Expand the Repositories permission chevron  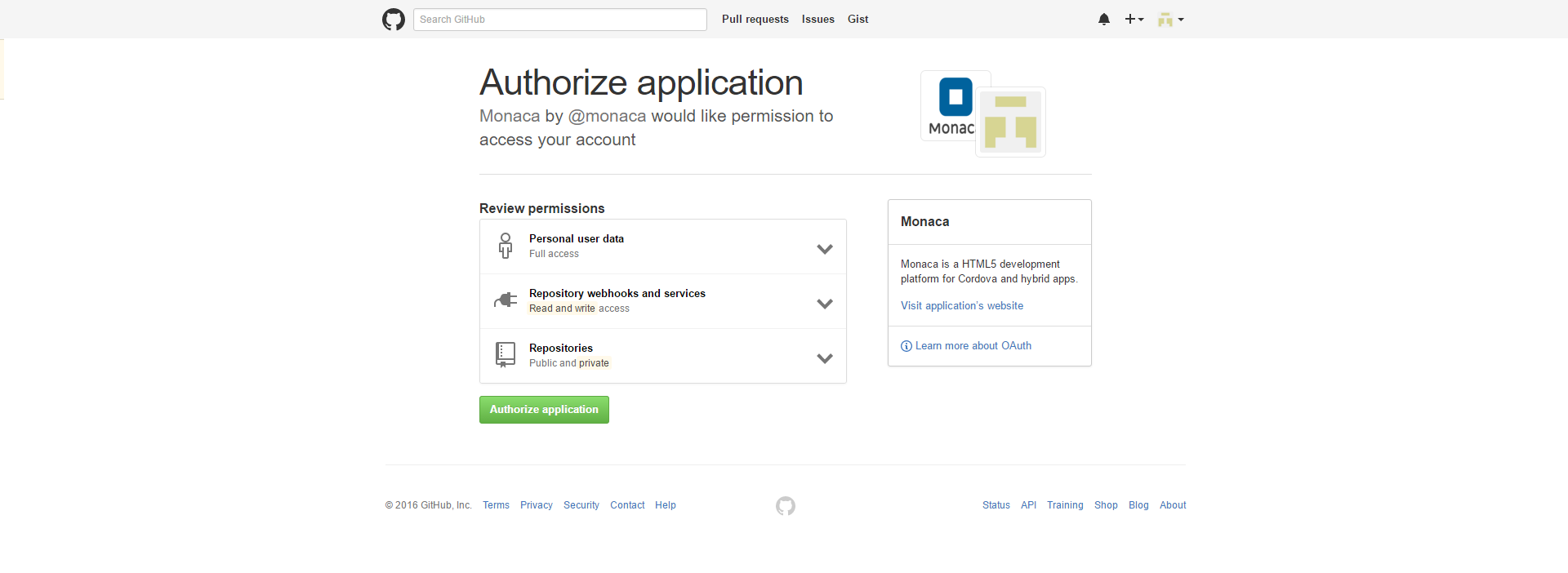coord(825,358)
